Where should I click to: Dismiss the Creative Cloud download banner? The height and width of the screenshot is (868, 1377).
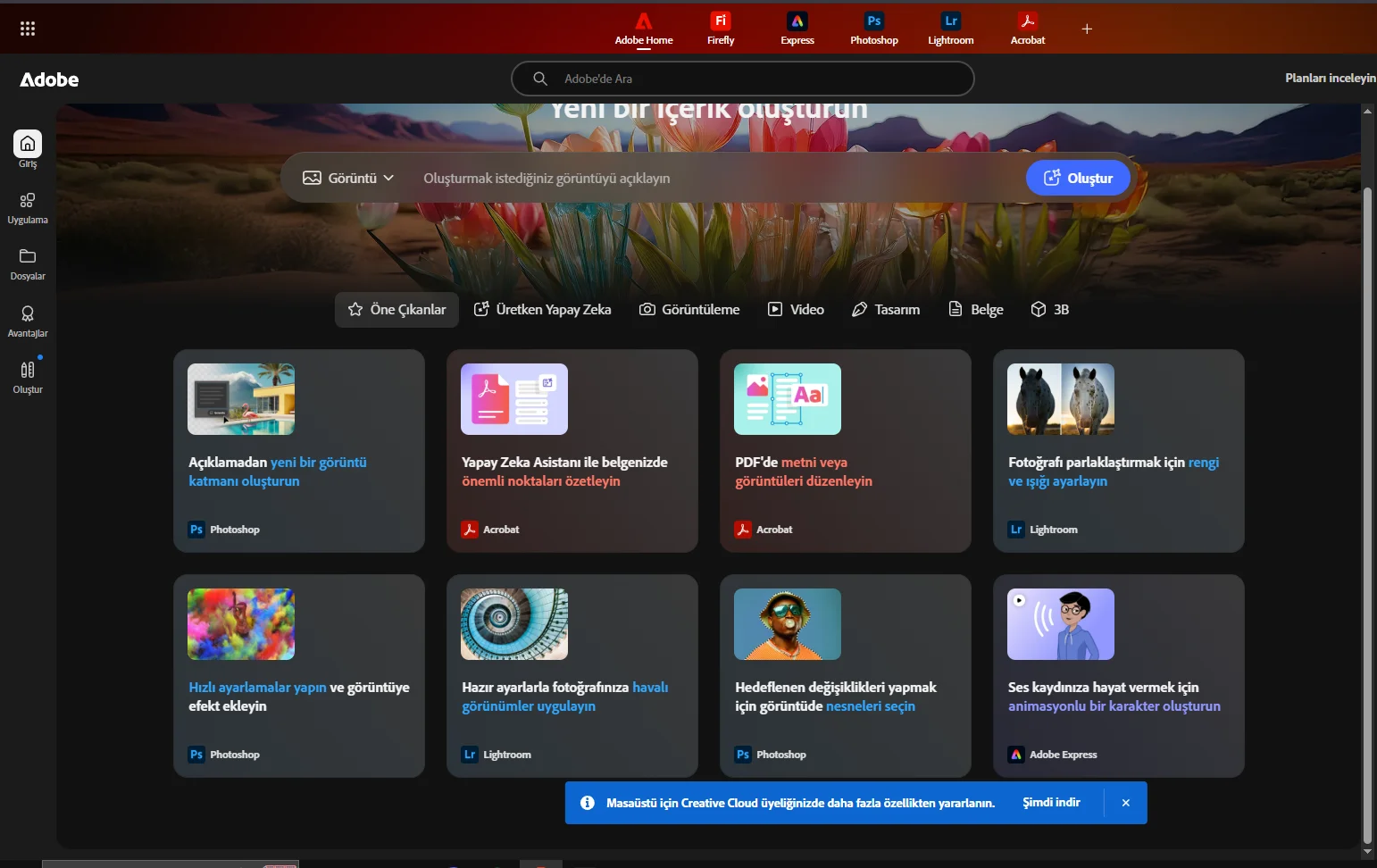(x=1126, y=803)
